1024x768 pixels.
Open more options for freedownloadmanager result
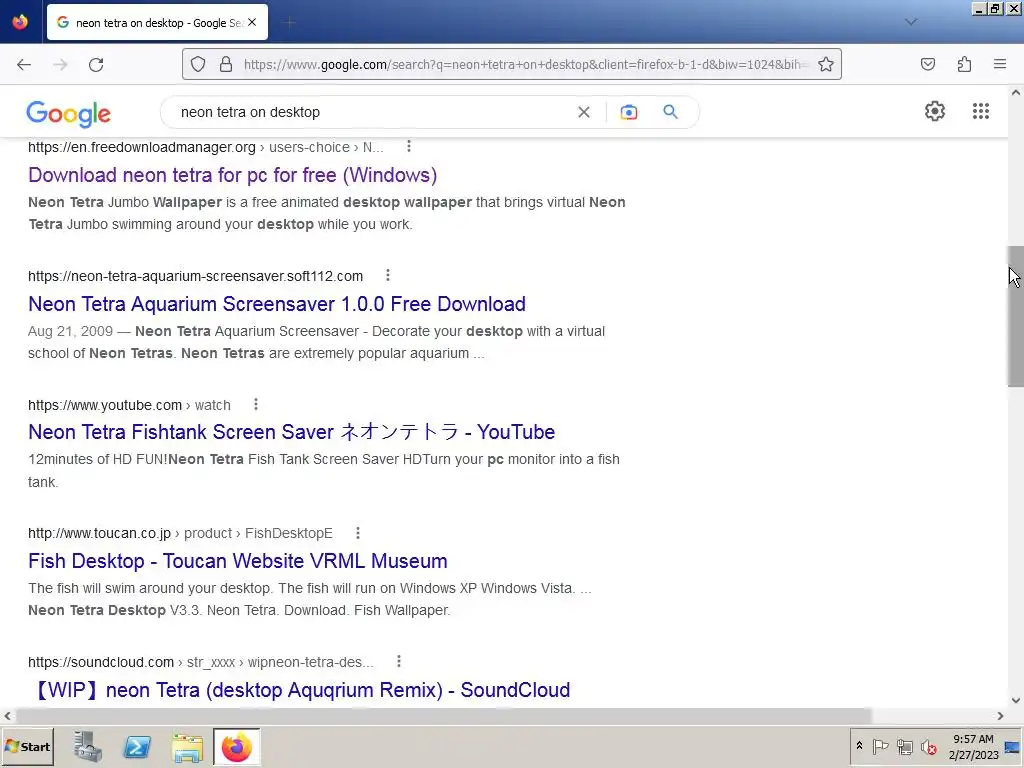pos(409,146)
